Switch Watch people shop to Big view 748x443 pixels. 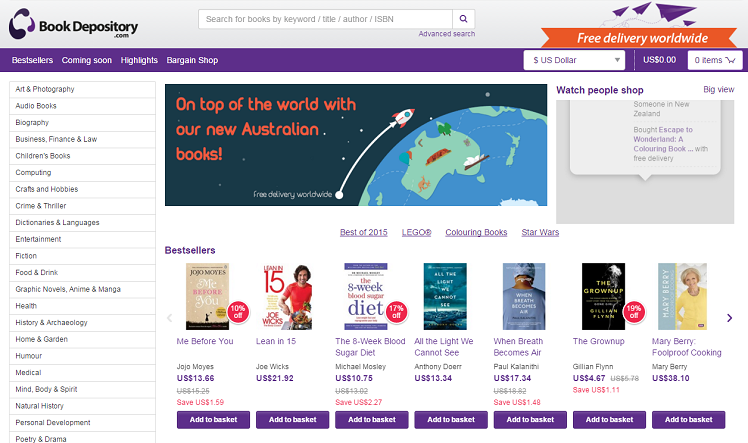coord(718,89)
